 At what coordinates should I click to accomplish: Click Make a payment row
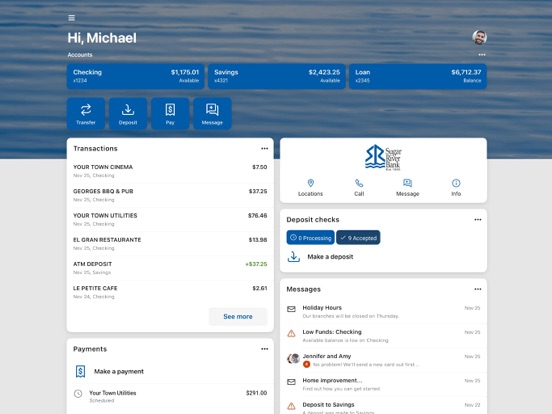click(x=170, y=371)
